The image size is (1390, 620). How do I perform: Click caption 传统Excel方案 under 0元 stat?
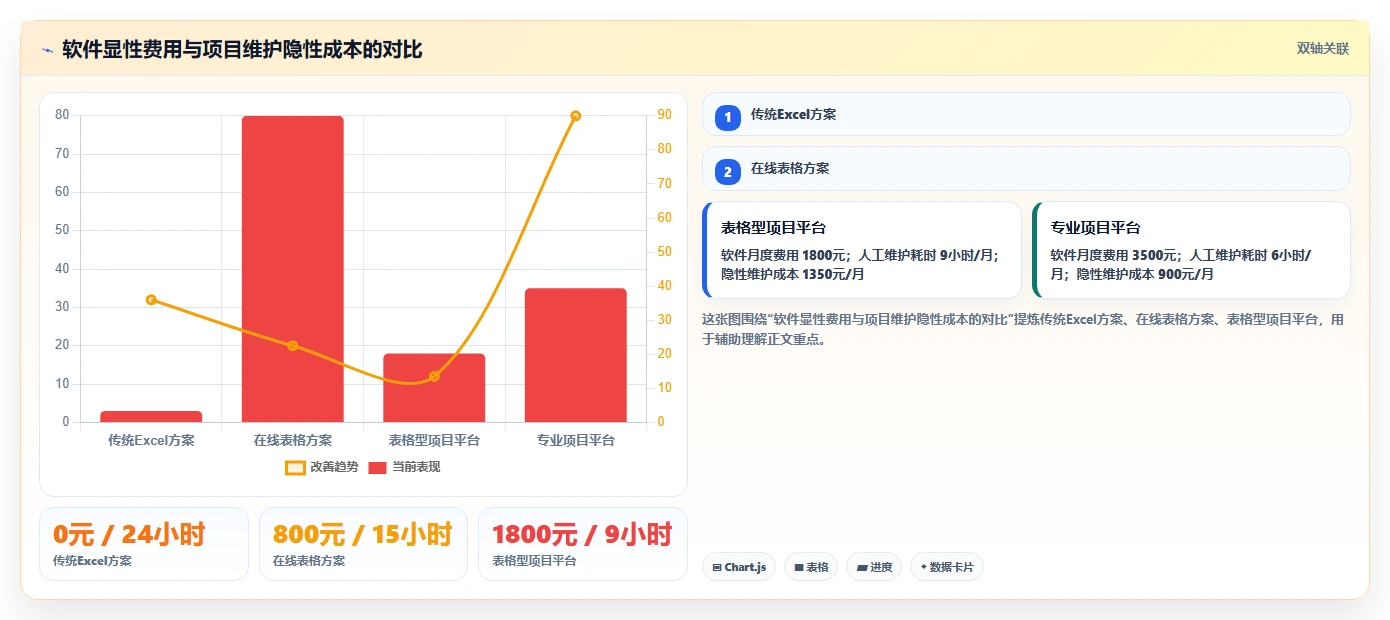coord(92,561)
